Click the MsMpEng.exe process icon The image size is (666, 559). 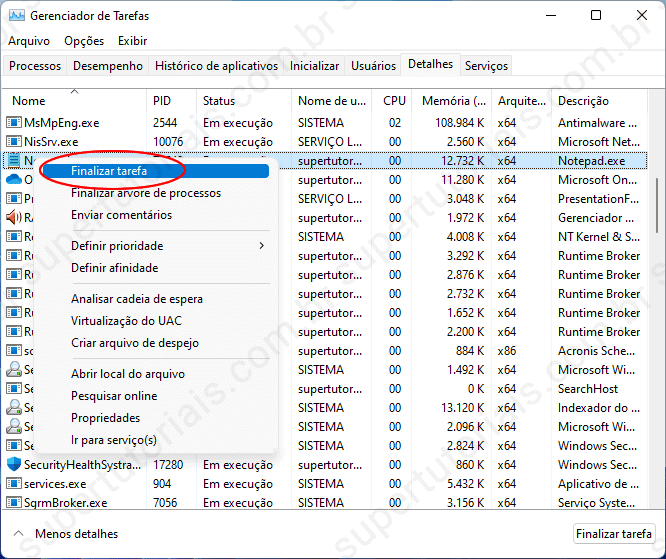(14, 123)
